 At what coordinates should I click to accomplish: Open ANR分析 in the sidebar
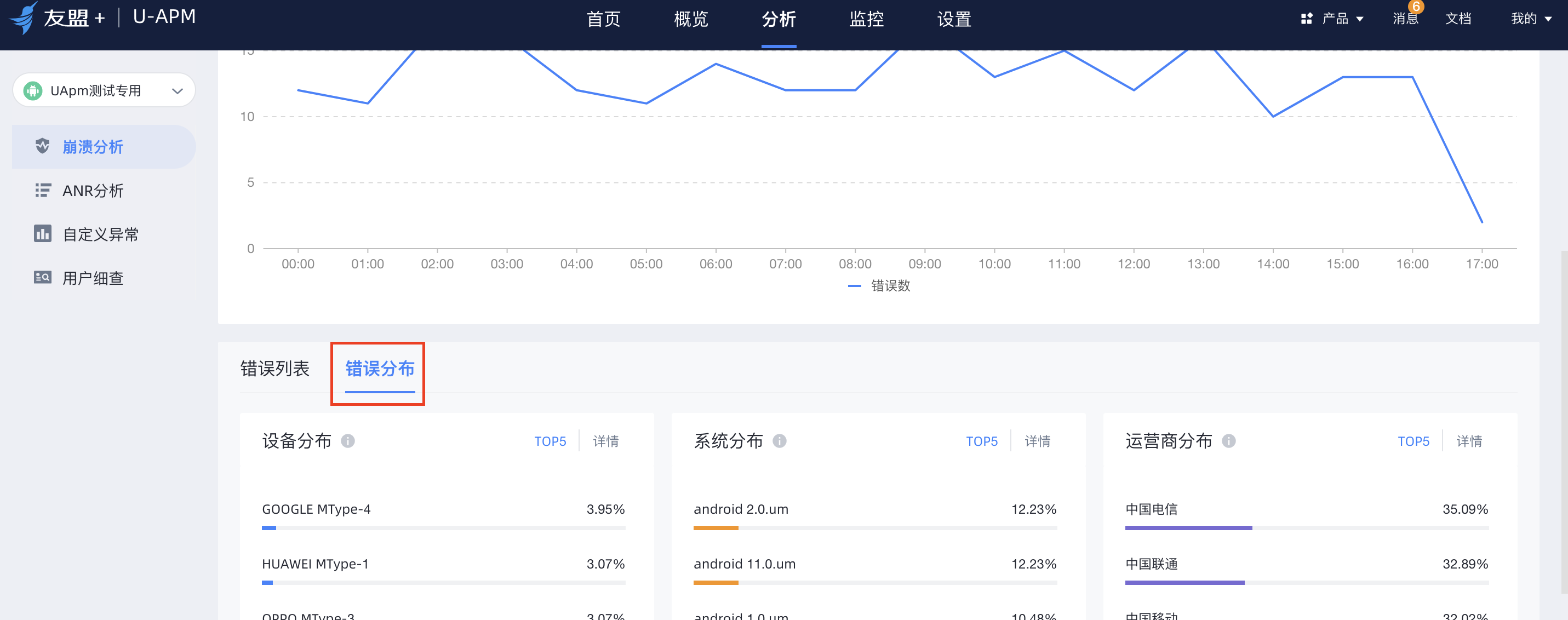(104, 191)
